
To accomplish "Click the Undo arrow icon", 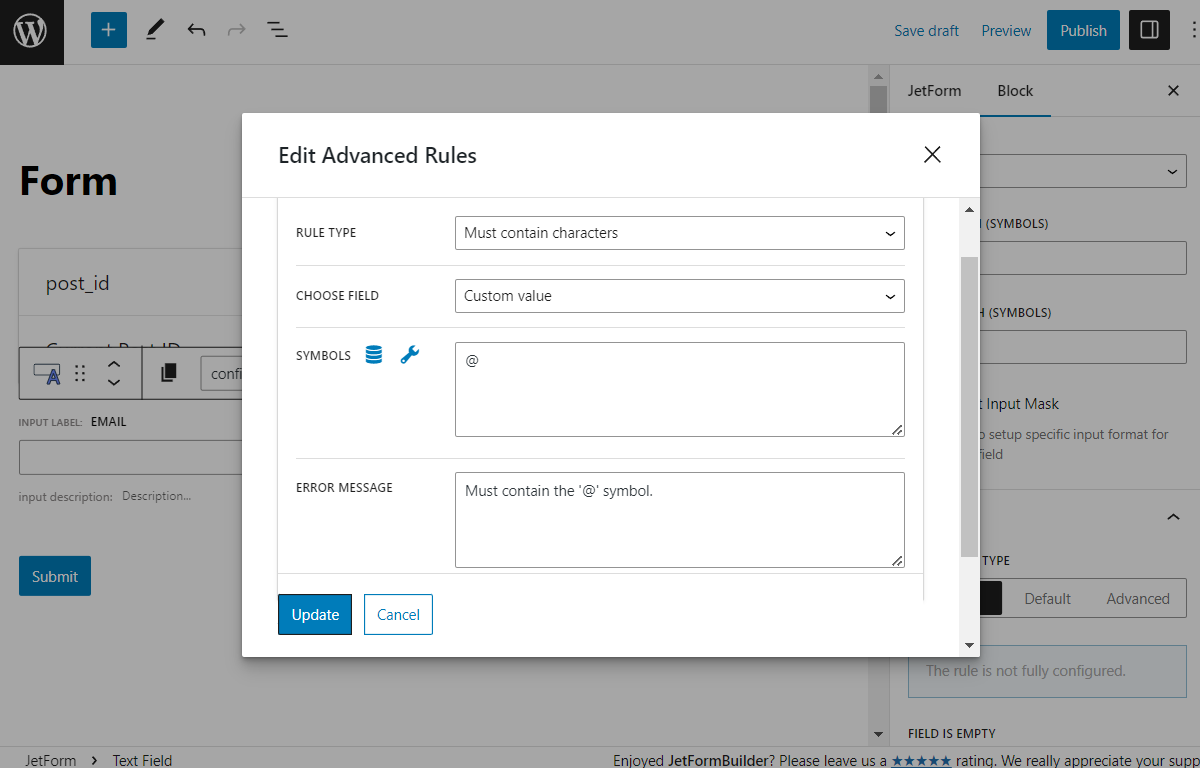I will tap(196, 30).
